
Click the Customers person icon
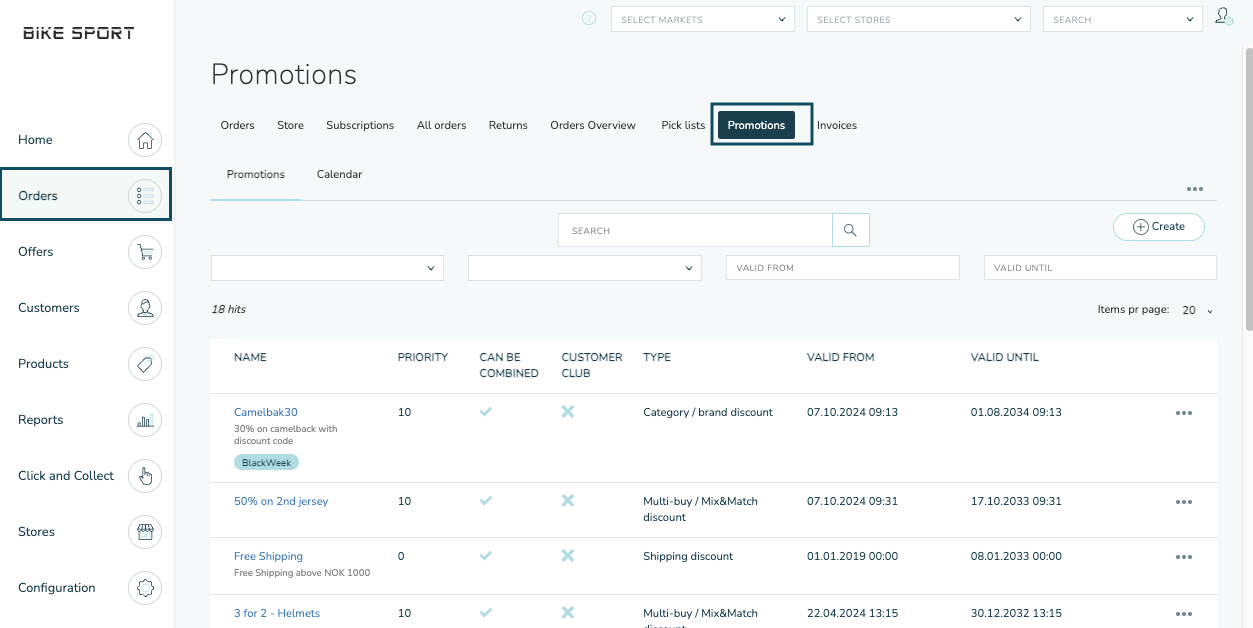pos(145,308)
